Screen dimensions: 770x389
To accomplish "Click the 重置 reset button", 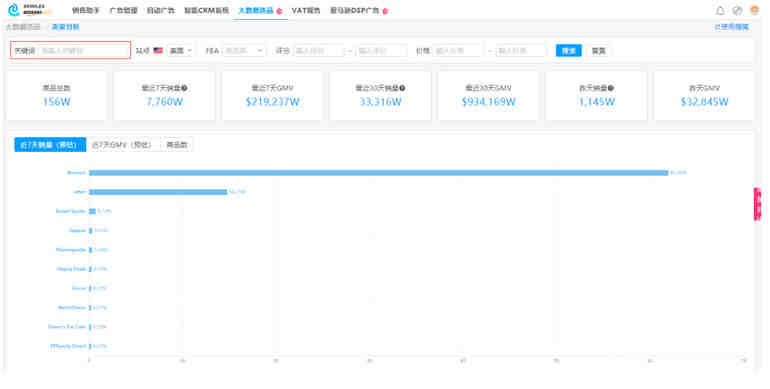I will click(598, 51).
